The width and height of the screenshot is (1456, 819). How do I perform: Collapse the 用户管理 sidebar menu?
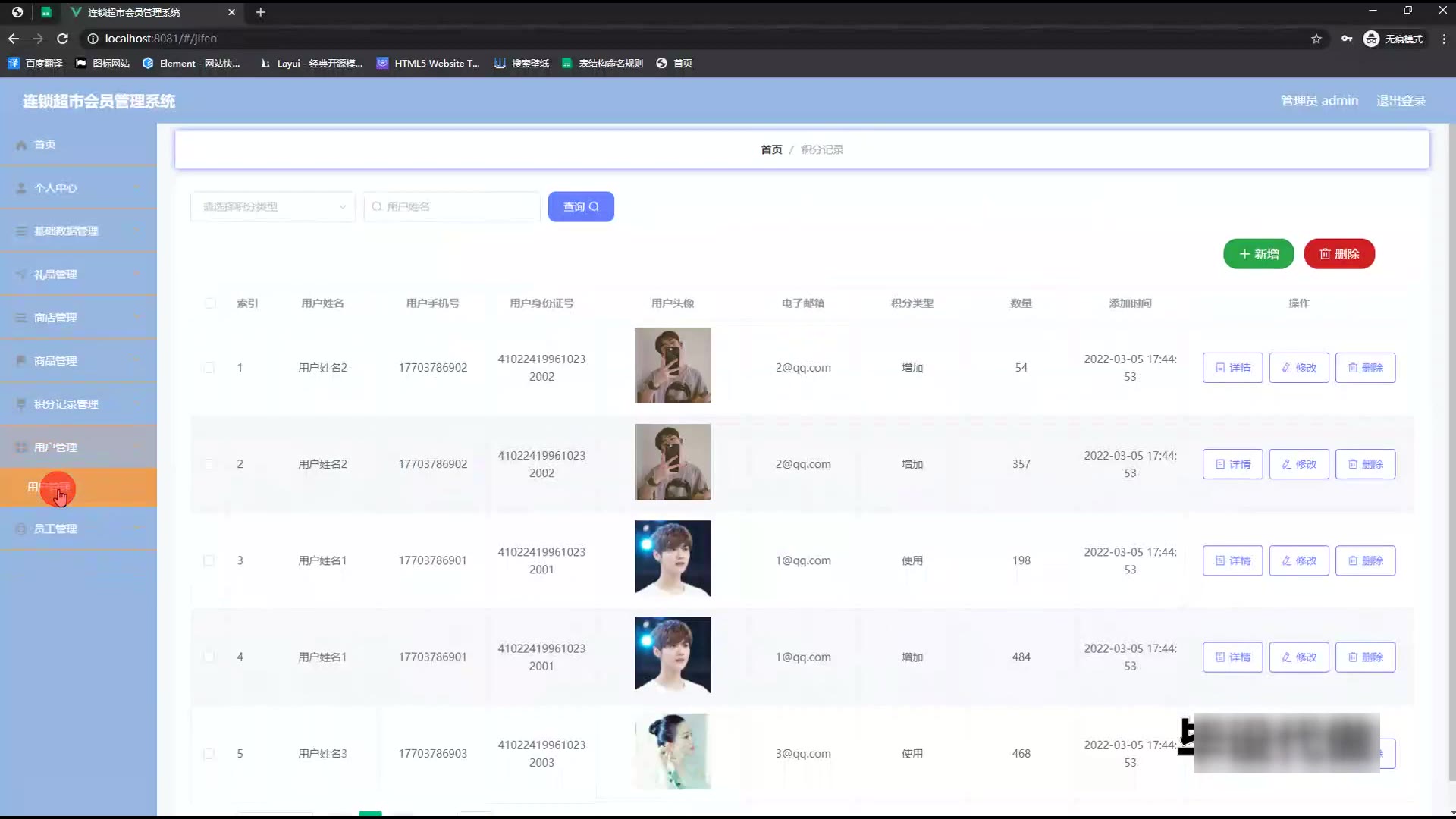click(78, 447)
